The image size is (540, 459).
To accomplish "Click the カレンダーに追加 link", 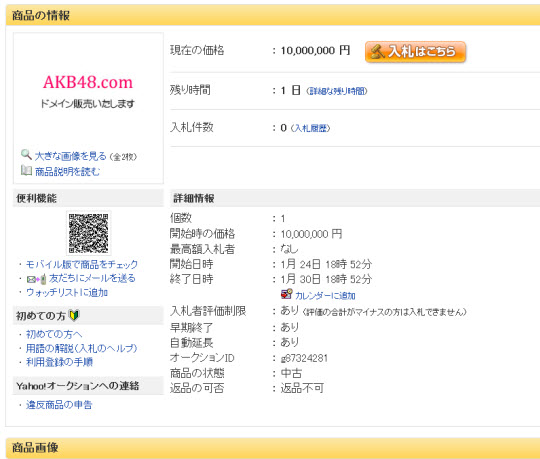I will 325,296.
